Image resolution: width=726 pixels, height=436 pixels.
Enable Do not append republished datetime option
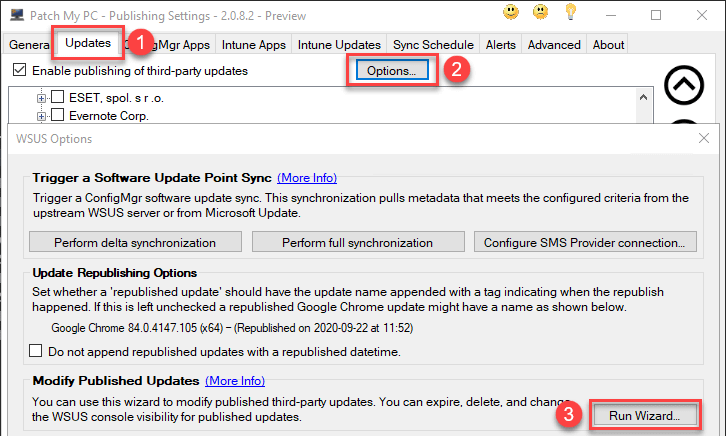tap(36, 350)
